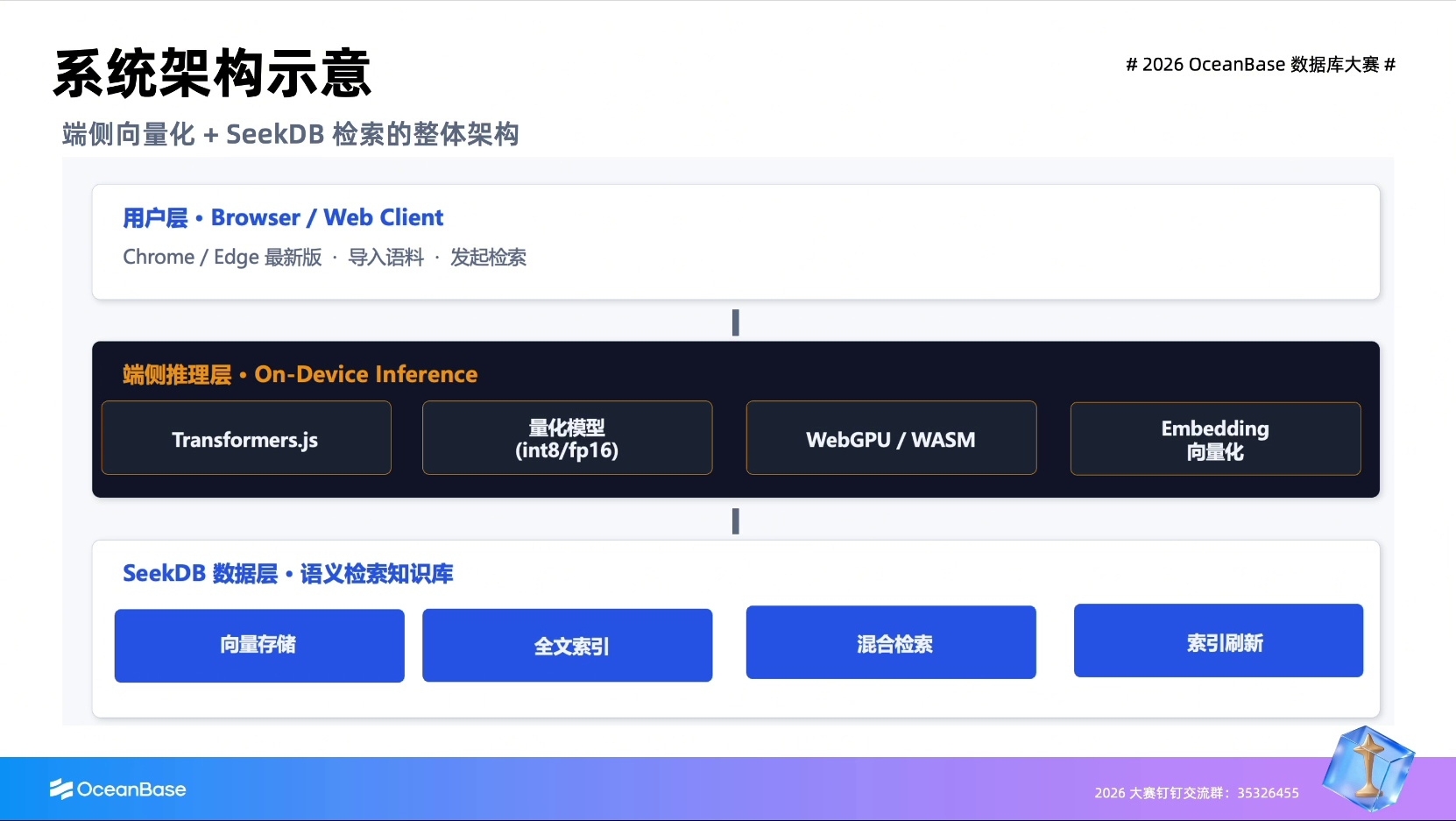The height and width of the screenshot is (821, 1456).
Task: Click heading '用户层 • Browser / Web Client'
Action: coord(283,217)
